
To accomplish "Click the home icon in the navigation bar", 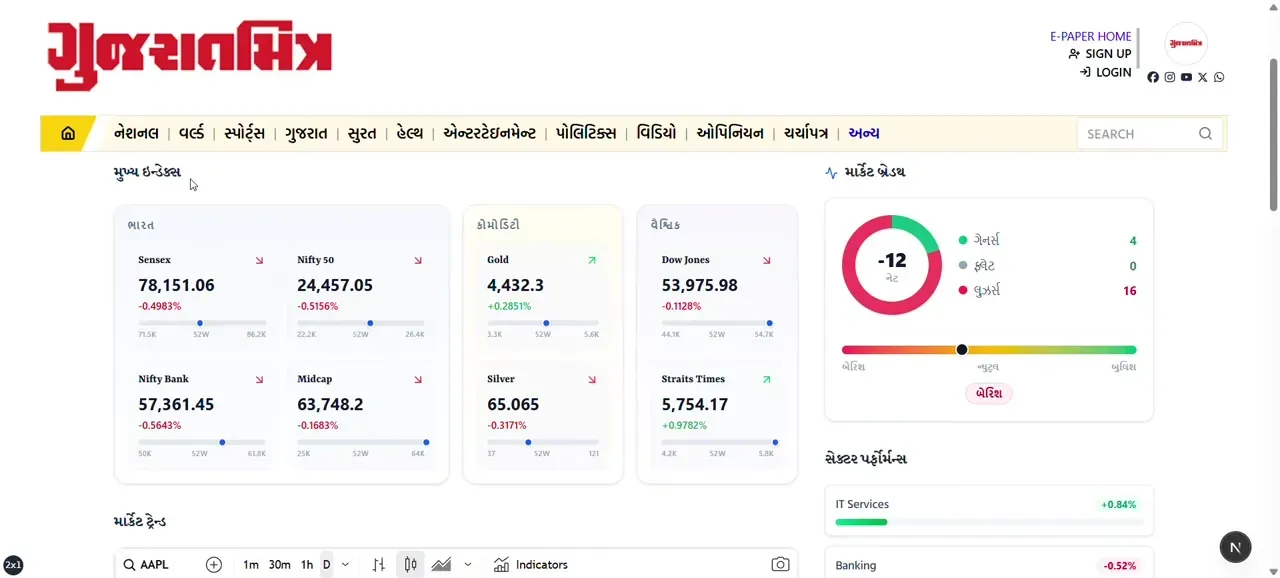I will tap(68, 133).
